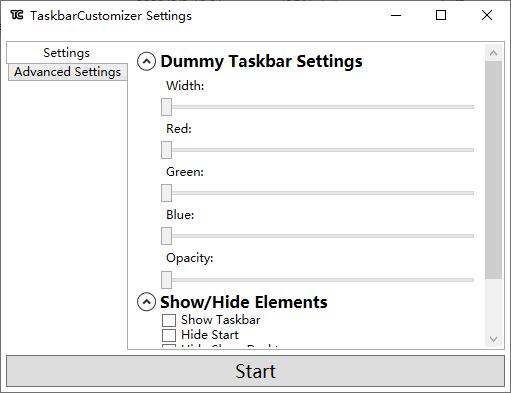Collapse the Show/Hide Elements section
The image size is (511, 393).
coord(146,302)
